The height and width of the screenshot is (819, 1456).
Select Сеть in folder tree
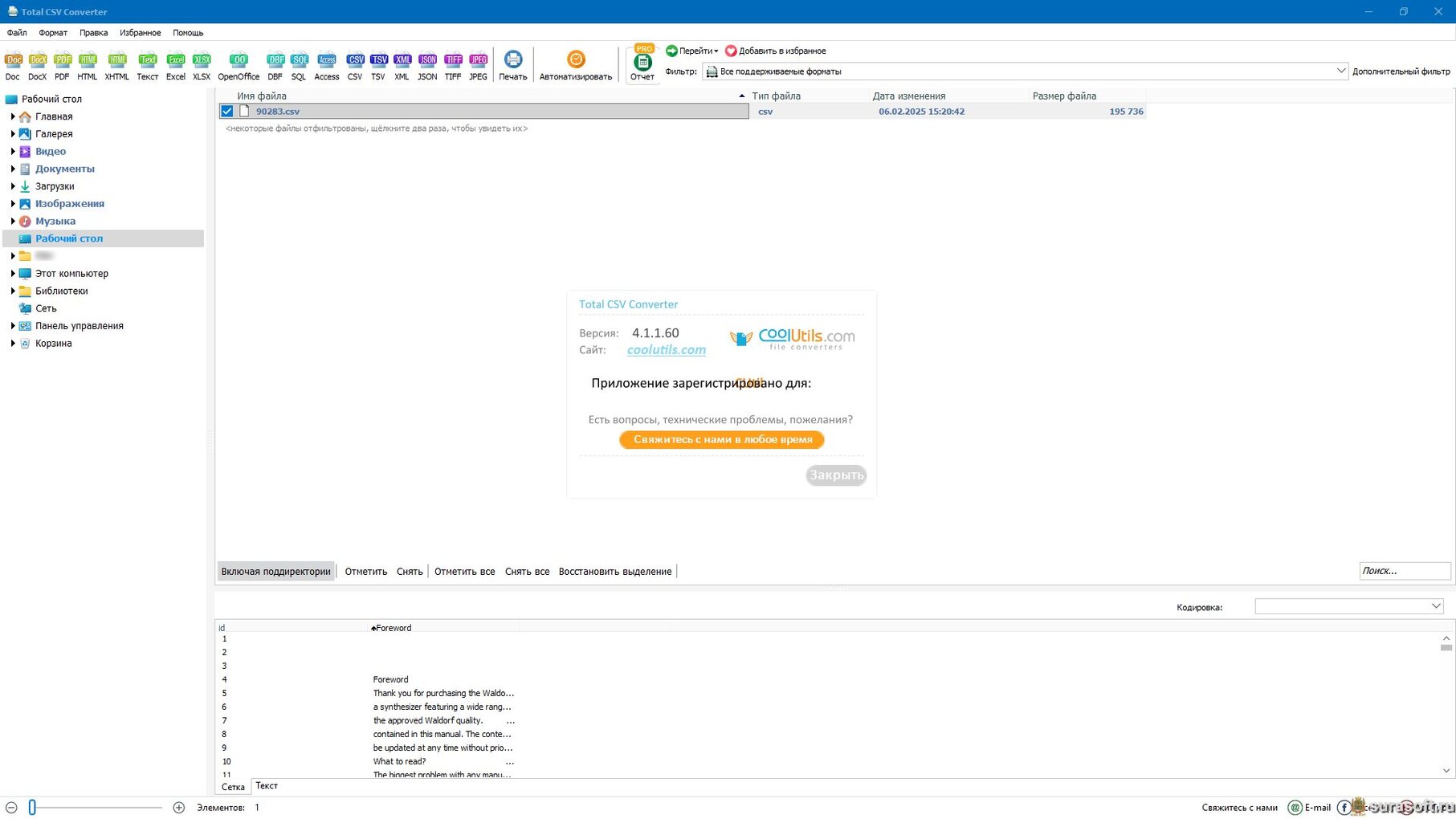(x=46, y=308)
